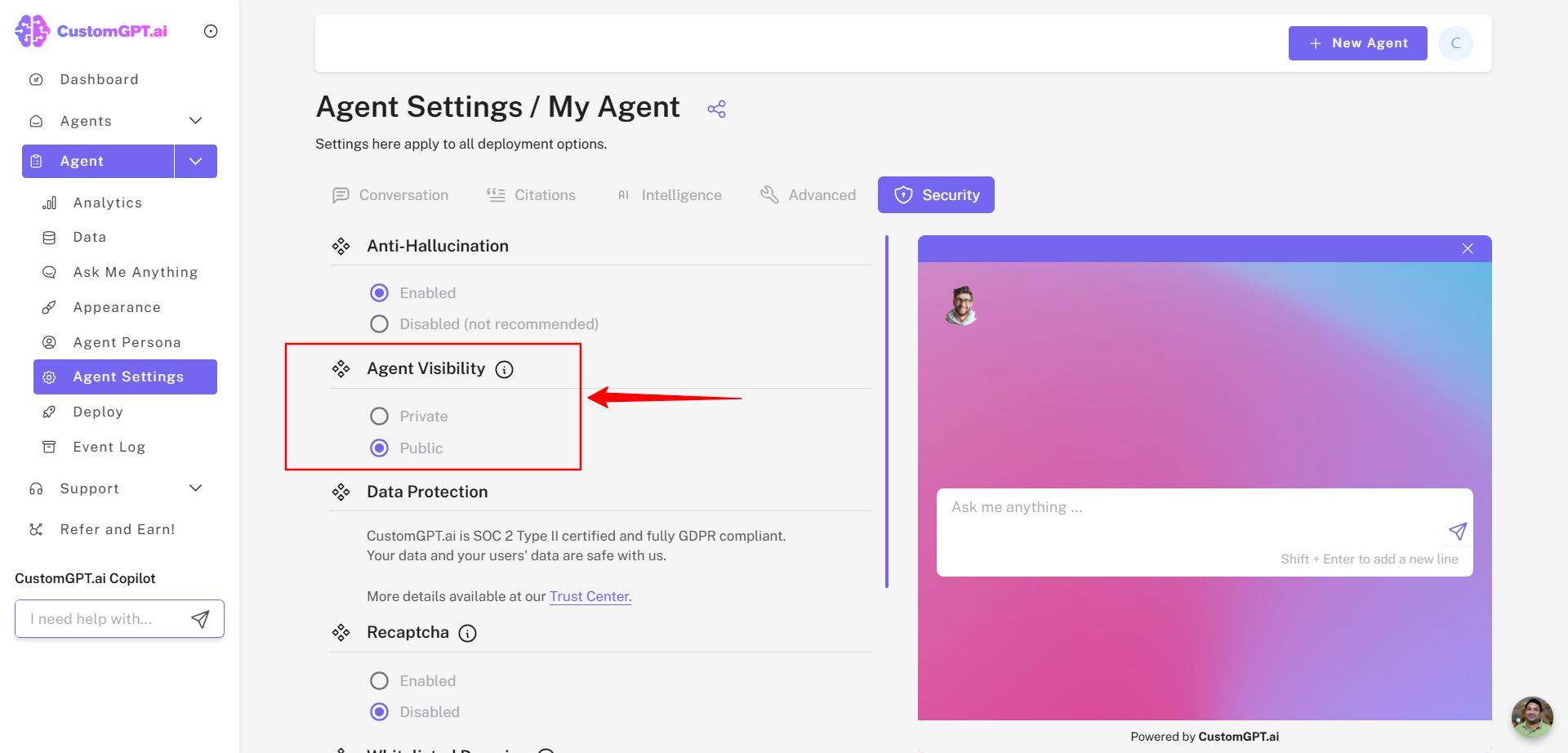The height and width of the screenshot is (753, 1568).
Task: Send the chat message with the paper-plane icon
Action: click(x=1457, y=532)
